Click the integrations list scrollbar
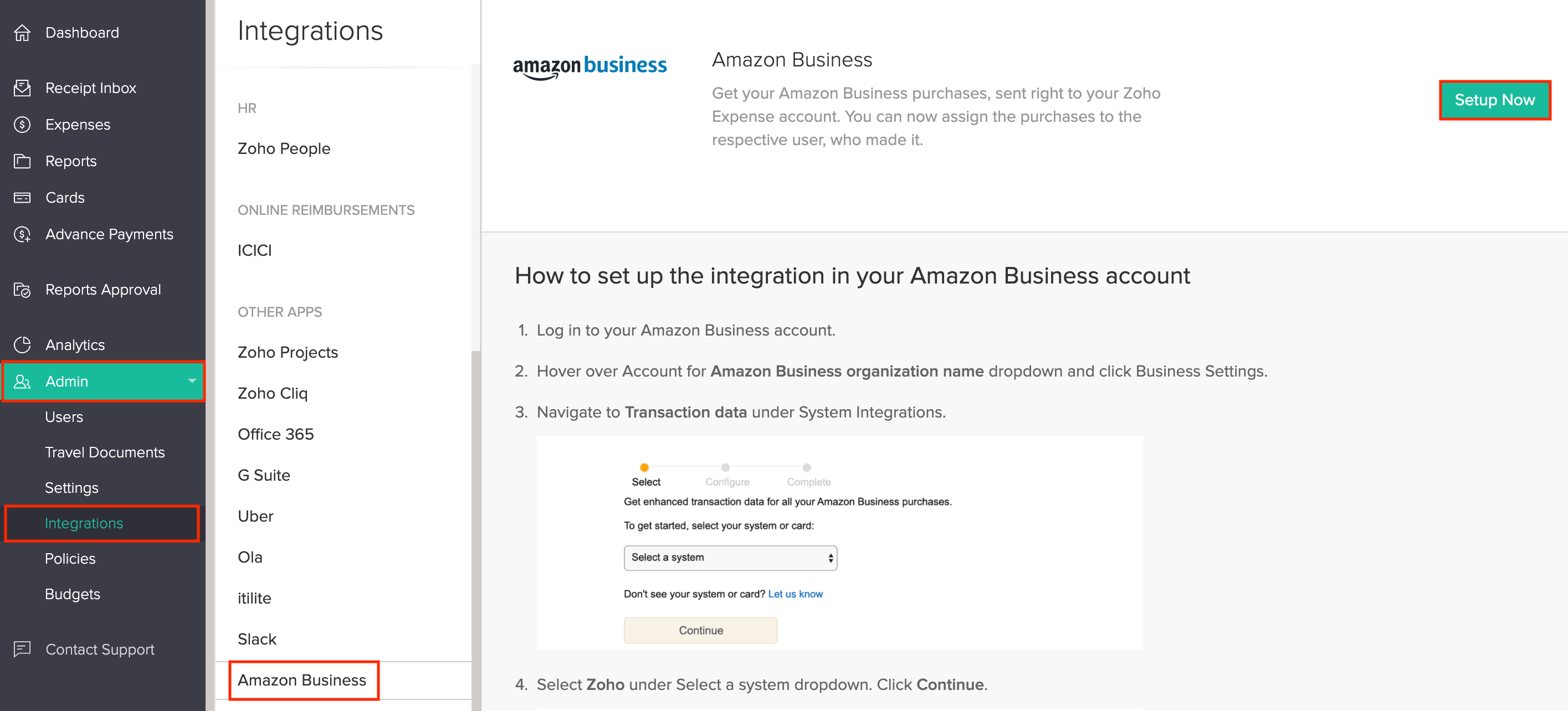1568x711 pixels. tap(475, 517)
